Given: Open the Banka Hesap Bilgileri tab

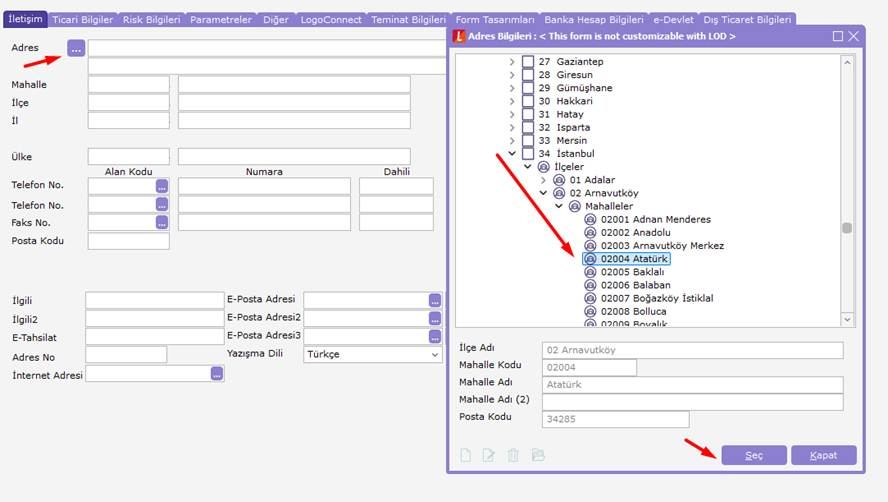Looking at the screenshot, I should (x=594, y=20).
